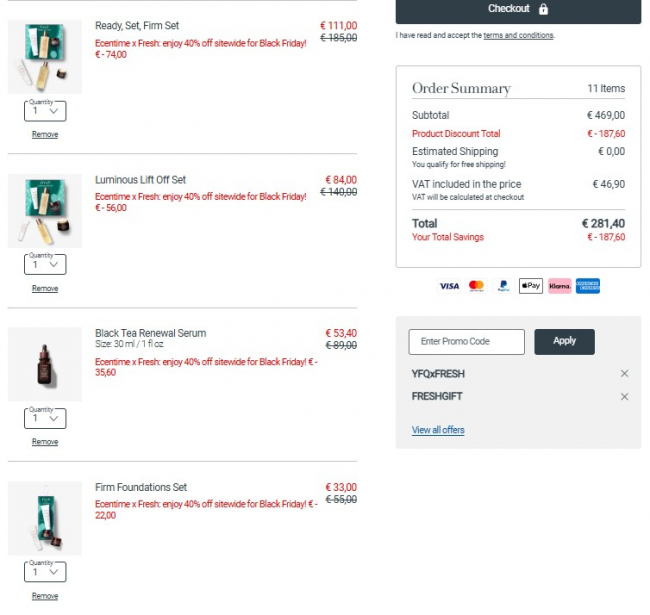Apply the entered promo code

click(x=564, y=341)
